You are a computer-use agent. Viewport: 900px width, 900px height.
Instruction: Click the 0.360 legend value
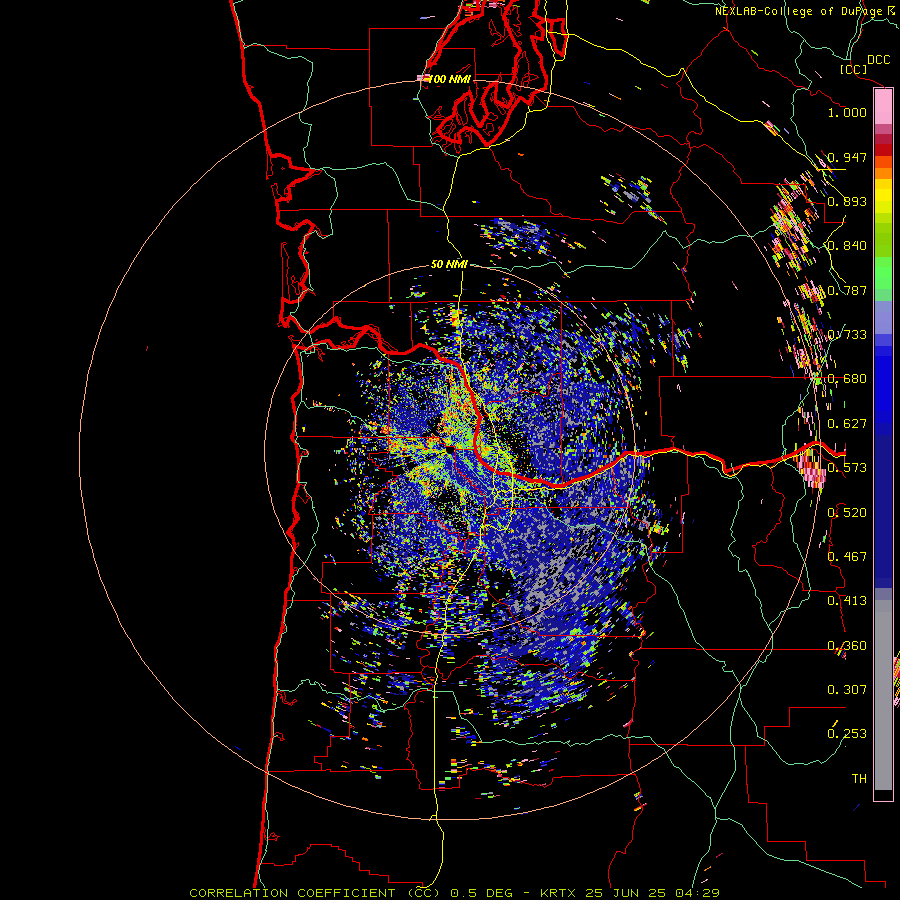tap(847, 645)
